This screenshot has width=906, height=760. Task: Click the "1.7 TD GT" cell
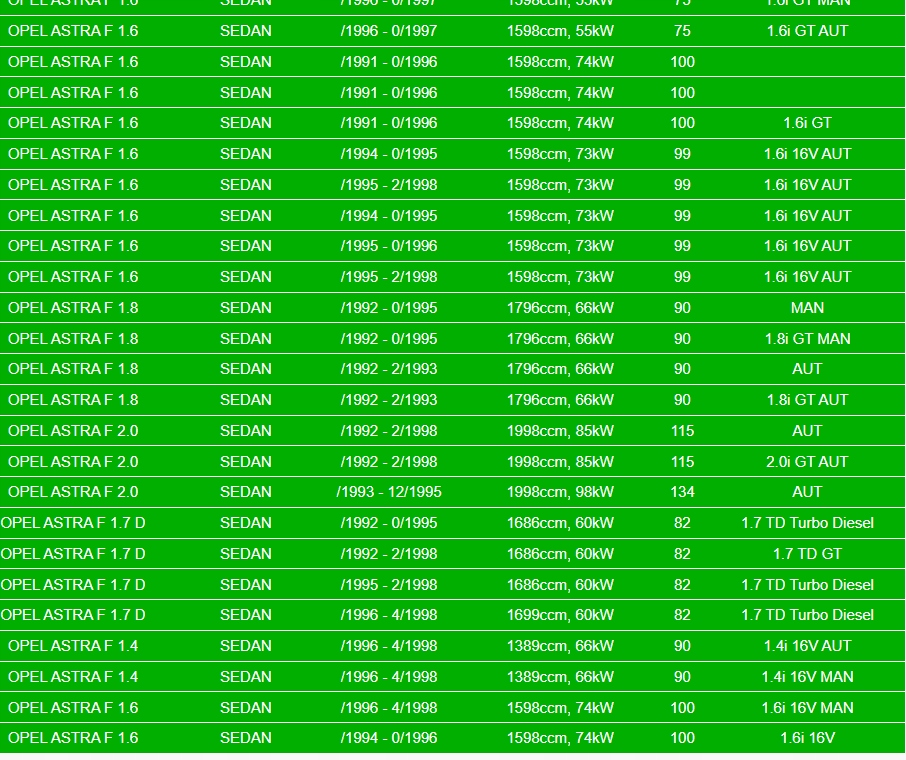[807, 554]
